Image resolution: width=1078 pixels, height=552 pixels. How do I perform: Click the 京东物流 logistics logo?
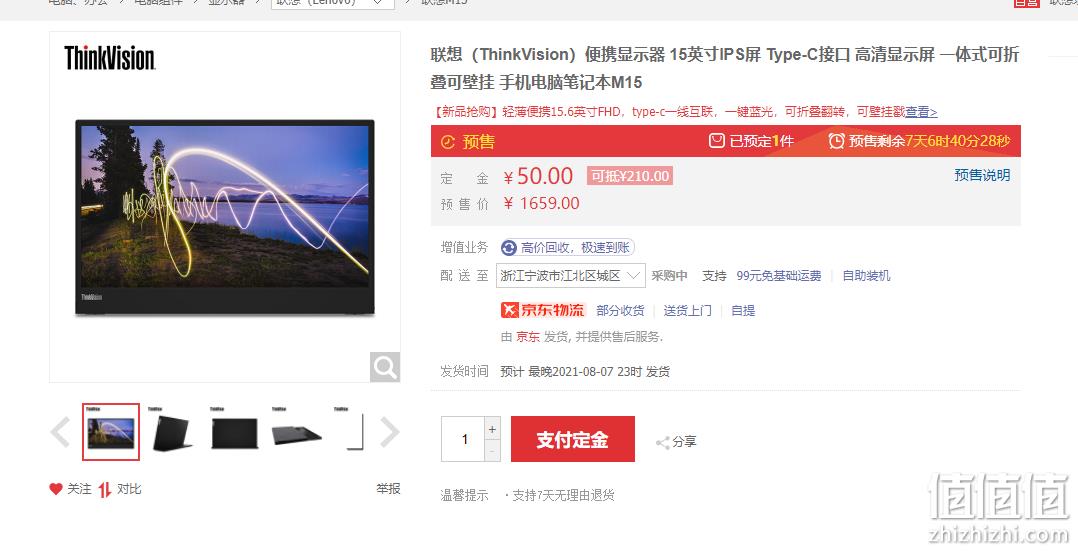[x=542, y=310]
